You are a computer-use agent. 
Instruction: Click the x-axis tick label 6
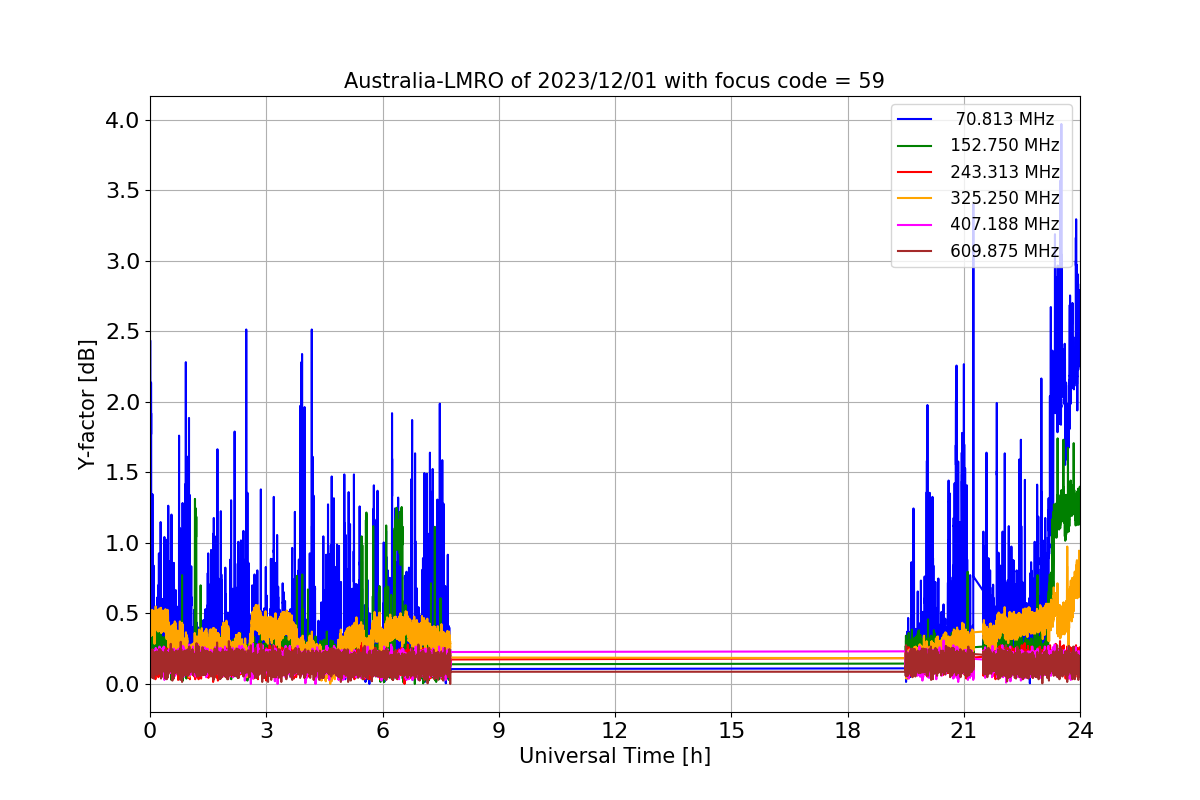click(x=382, y=731)
